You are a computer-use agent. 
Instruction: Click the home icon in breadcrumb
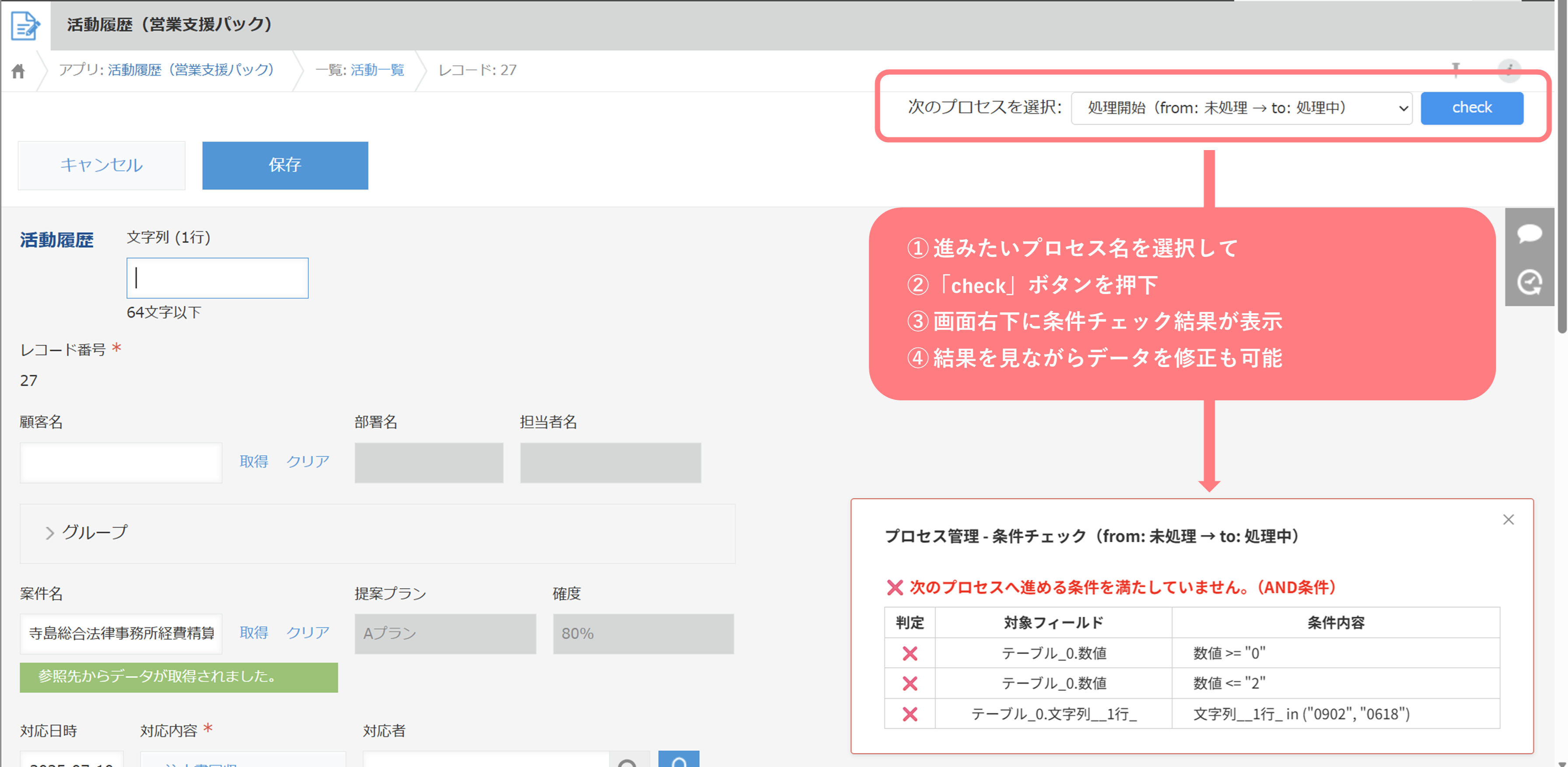(18, 71)
